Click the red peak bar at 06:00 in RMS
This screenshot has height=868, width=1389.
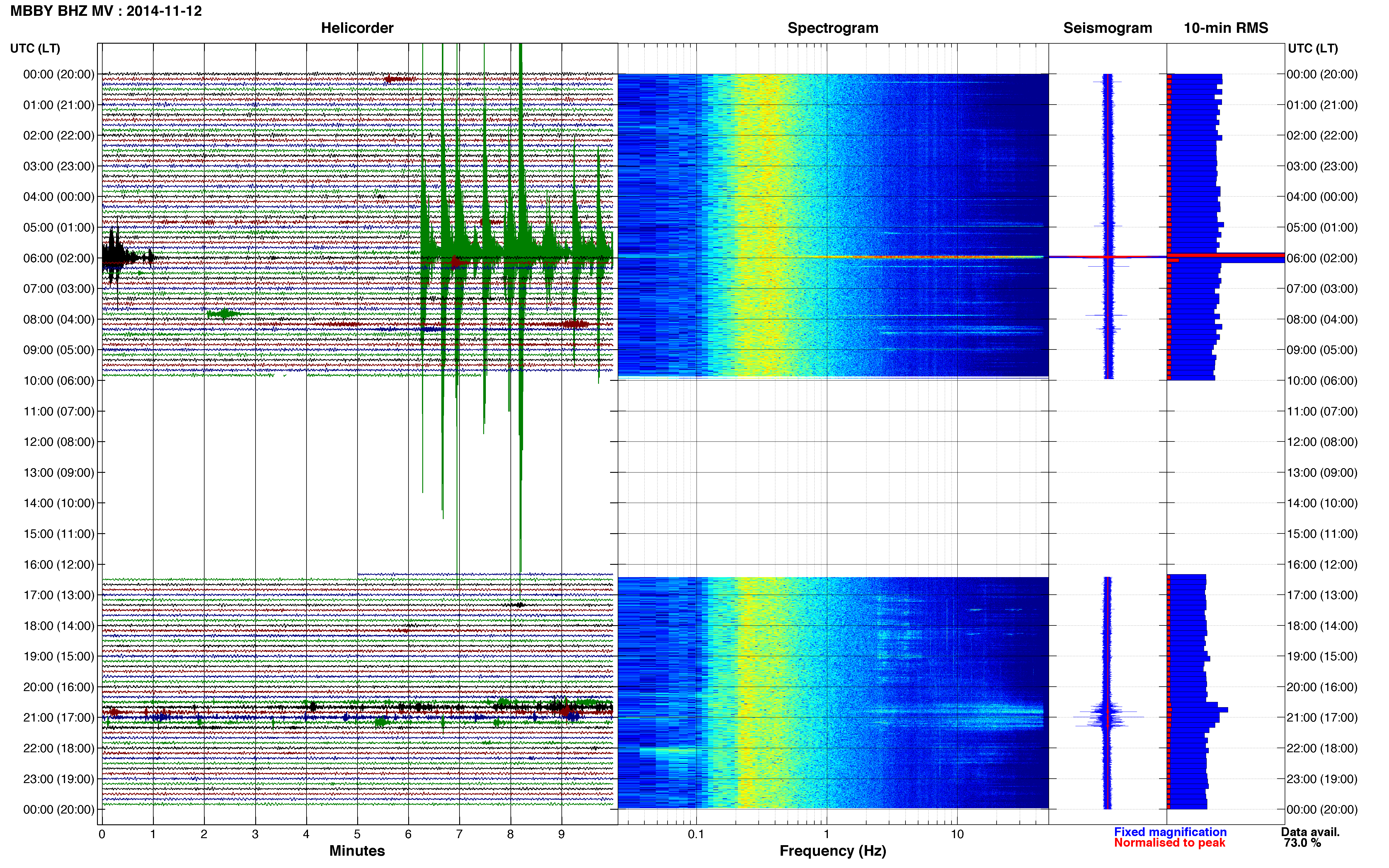point(1226,255)
